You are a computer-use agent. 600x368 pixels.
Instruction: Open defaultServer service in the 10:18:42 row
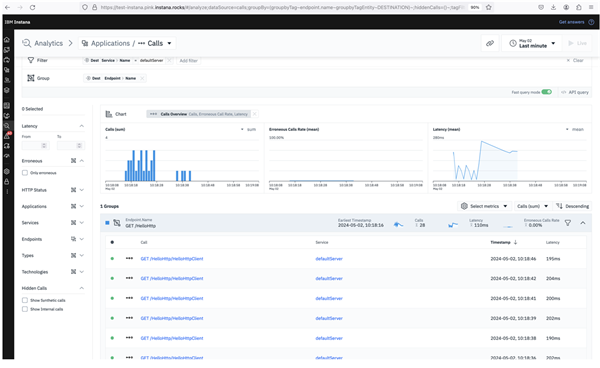tap(329, 278)
